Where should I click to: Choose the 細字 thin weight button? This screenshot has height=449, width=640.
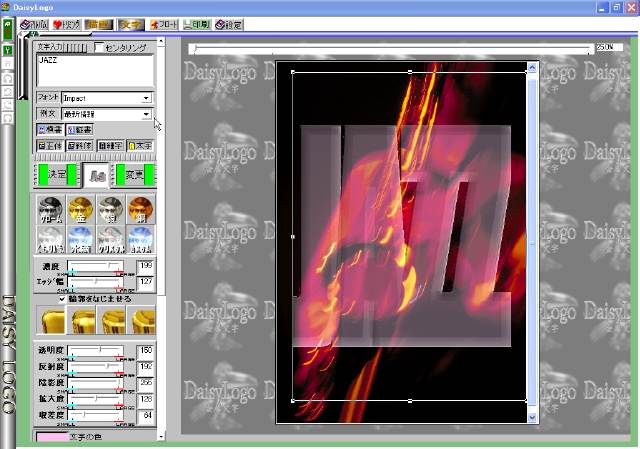[x=110, y=145]
